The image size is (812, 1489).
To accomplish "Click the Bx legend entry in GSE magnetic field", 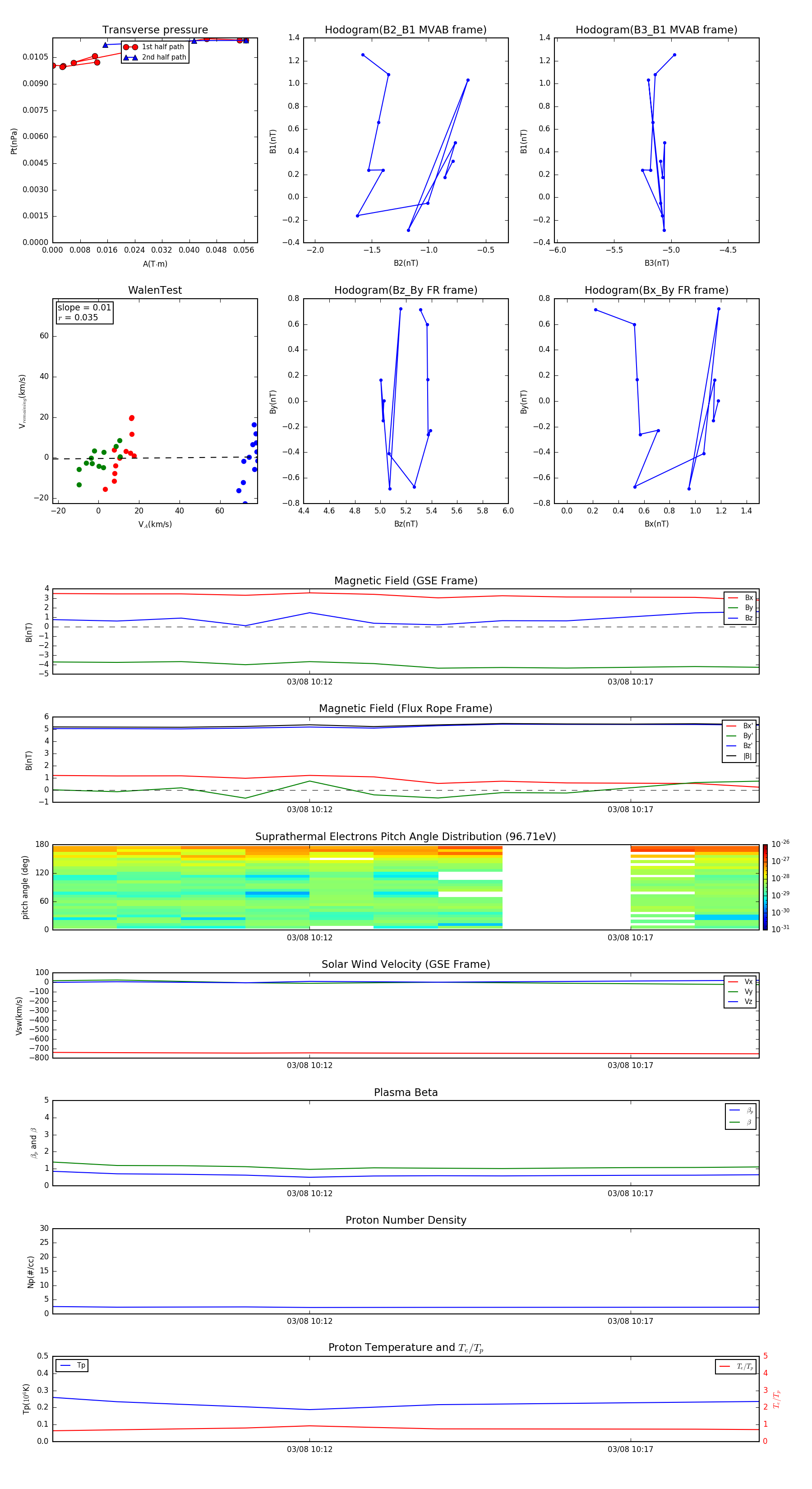I will click(740, 598).
